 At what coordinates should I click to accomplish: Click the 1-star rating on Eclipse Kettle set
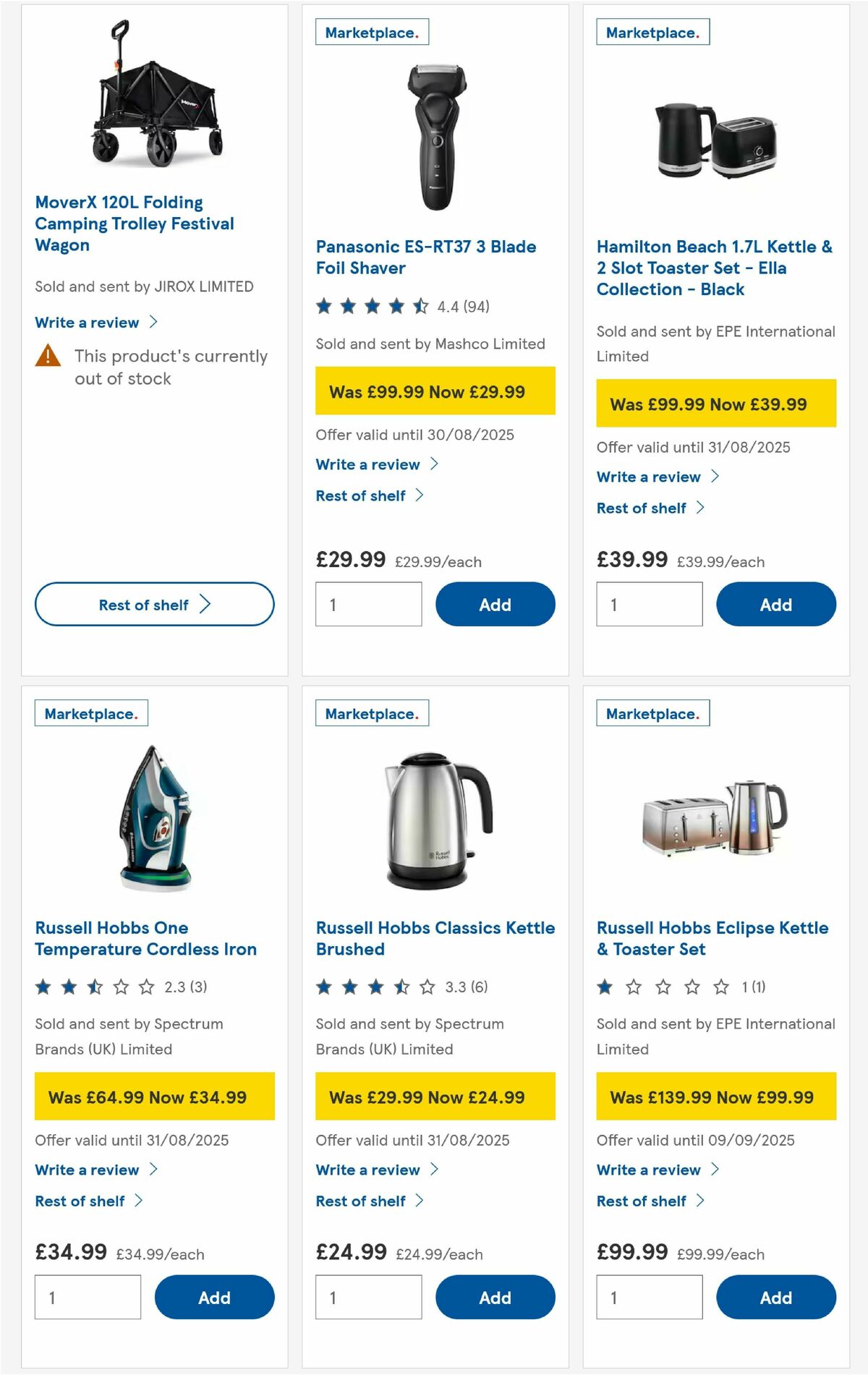point(660,985)
